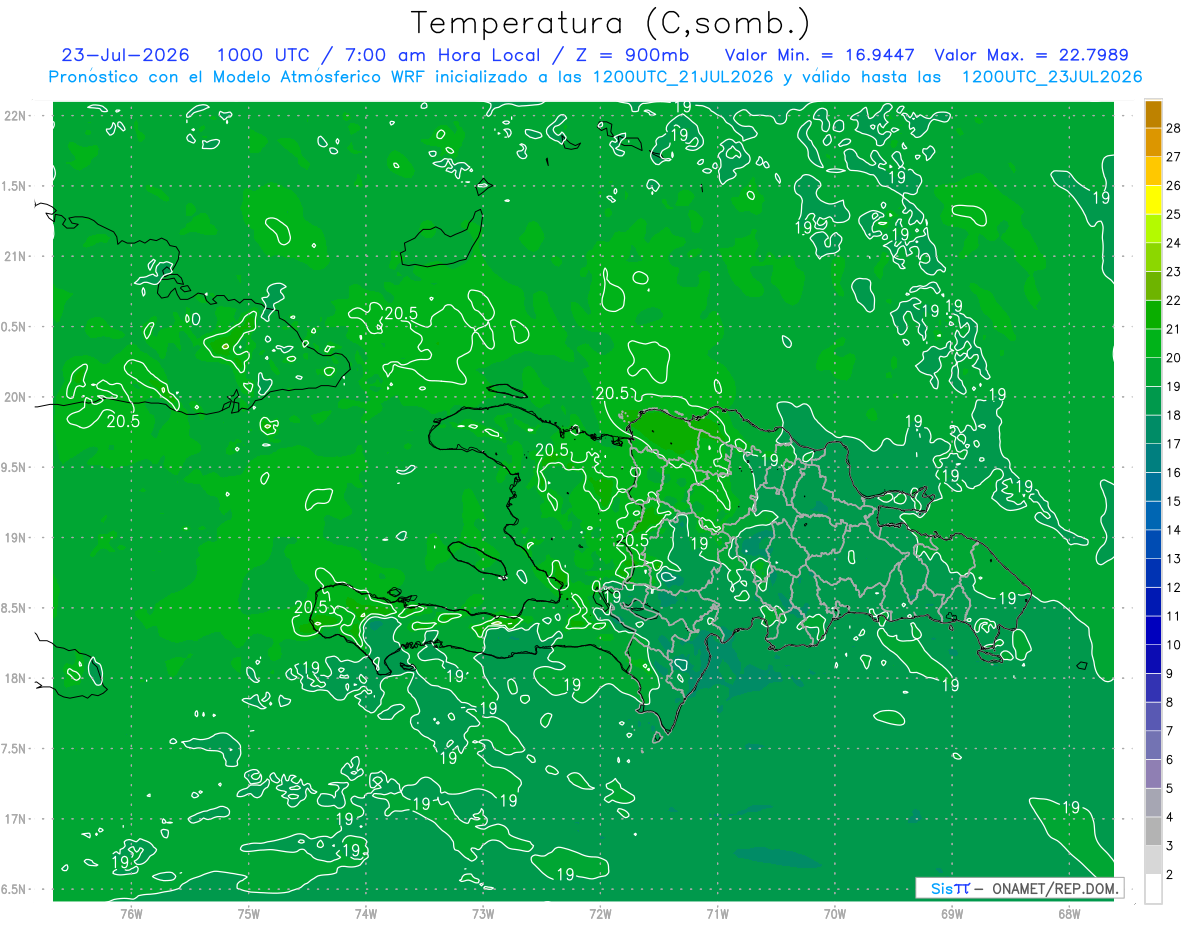This screenshot has height=927, width=1200.
Task: Click the color bar label "8"
Action: (1170, 702)
